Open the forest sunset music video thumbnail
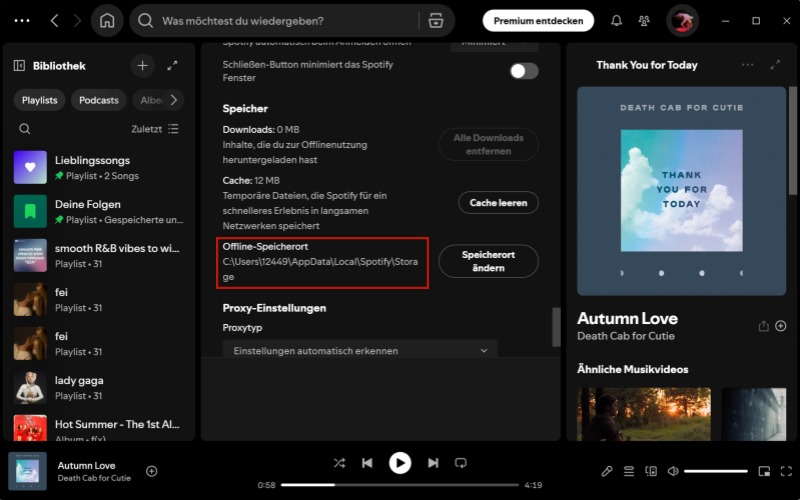The image size is (800, 500). tap(643, 414)
